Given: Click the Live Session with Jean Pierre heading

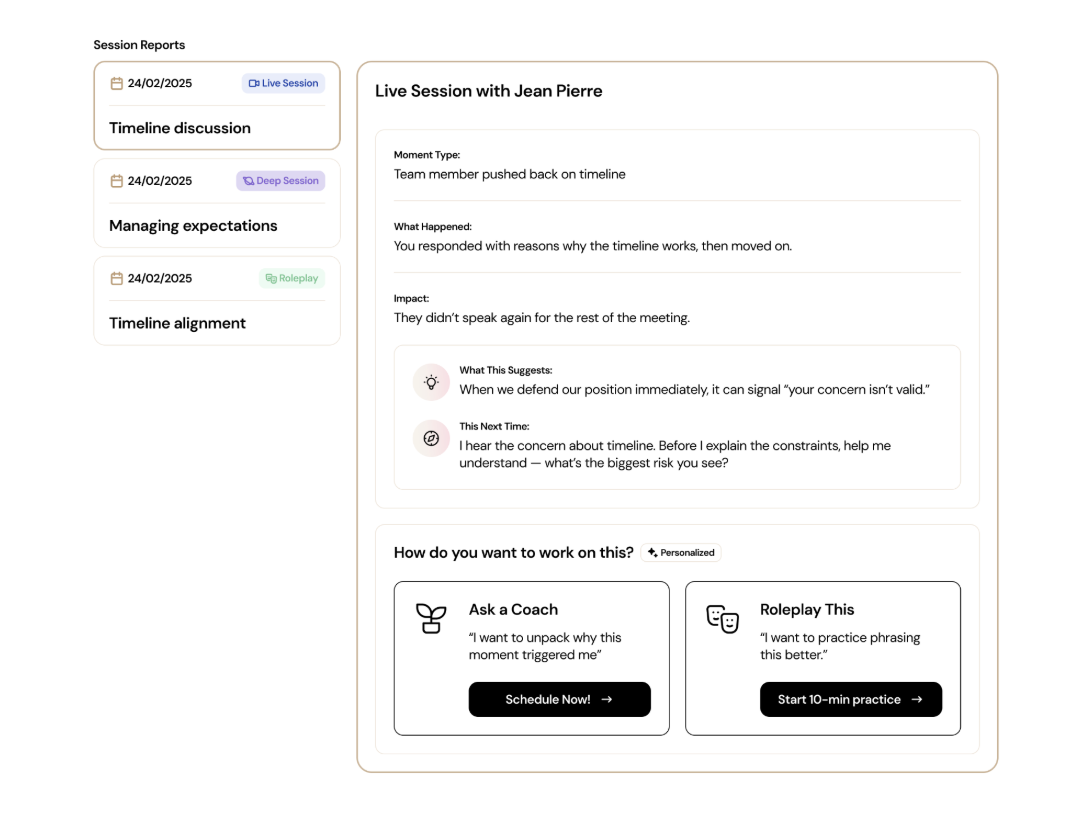Looking at the screenshot, I should 488,91.
